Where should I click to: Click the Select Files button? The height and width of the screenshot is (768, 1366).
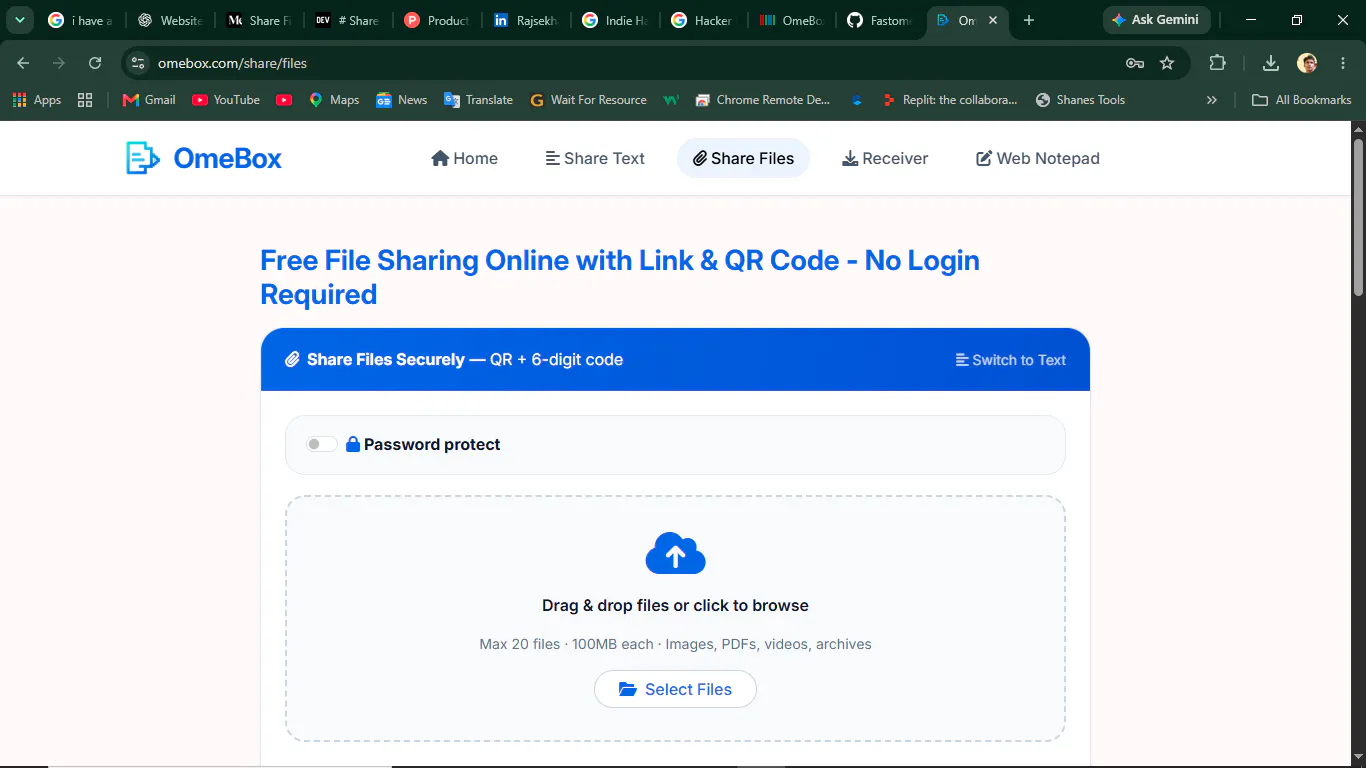pyautogui.click(x=675, y=689)
